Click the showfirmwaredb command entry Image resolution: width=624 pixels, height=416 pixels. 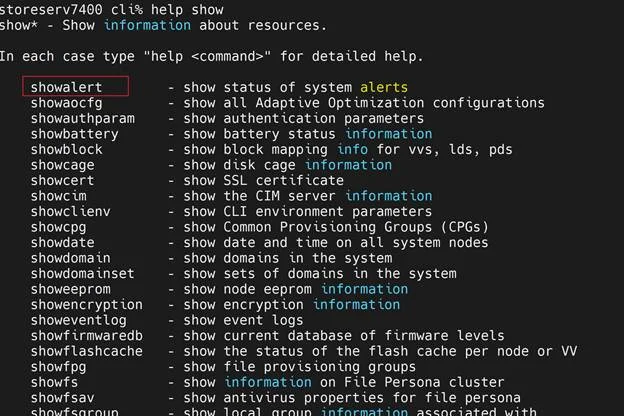[87, 336]
